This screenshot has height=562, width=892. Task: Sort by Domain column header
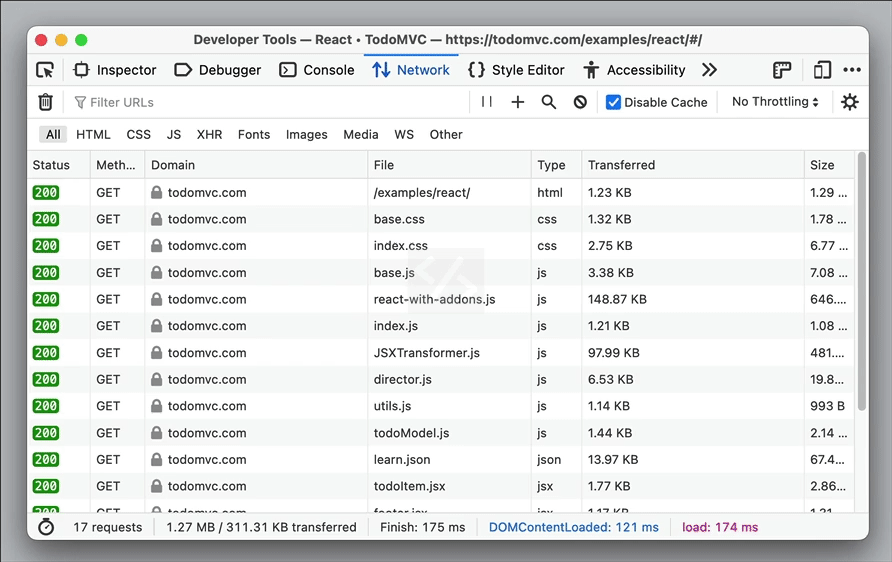256,165
